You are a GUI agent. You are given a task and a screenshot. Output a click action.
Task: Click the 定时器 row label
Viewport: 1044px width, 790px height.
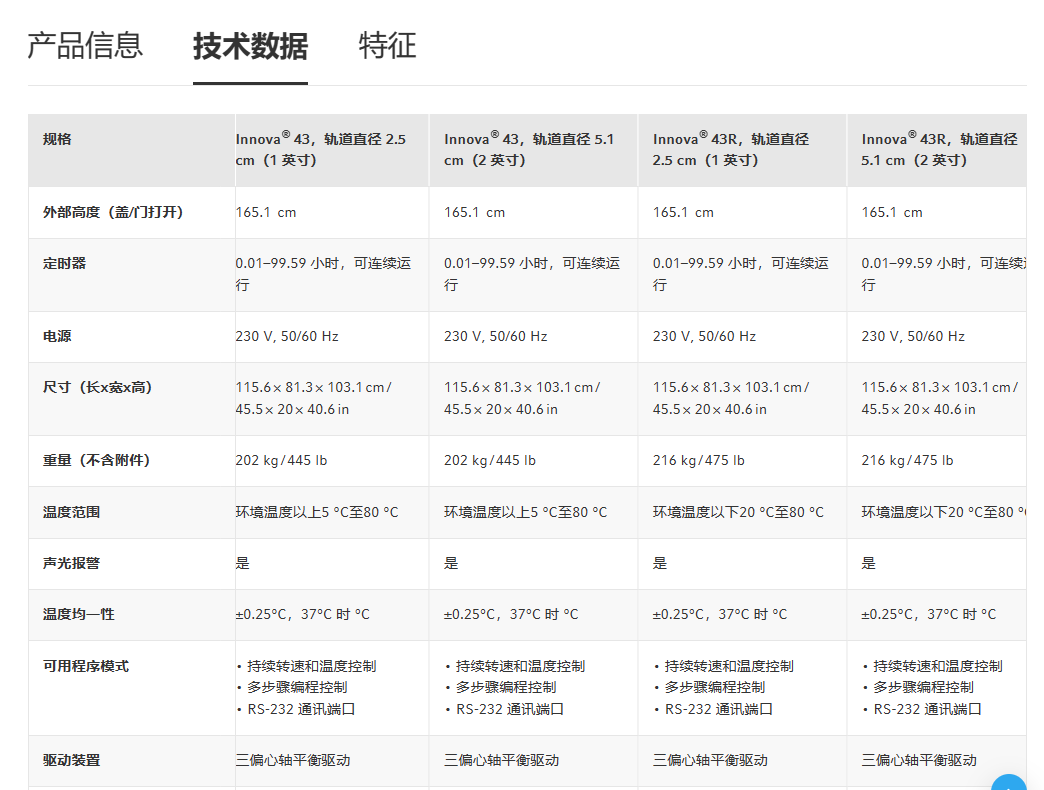pyautogui.click(x=65, y=264)
